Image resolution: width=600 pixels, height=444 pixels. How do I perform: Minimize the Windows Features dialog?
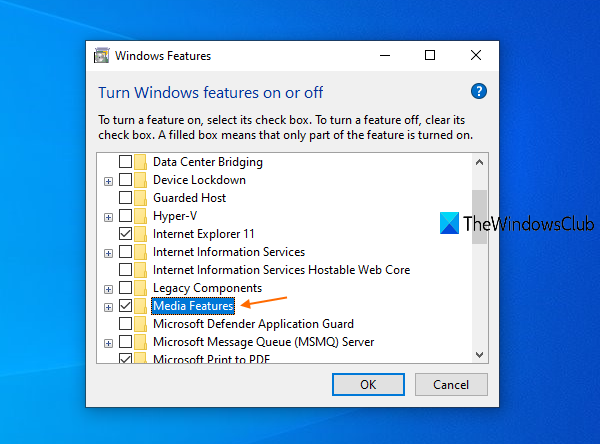pos(385,56)
